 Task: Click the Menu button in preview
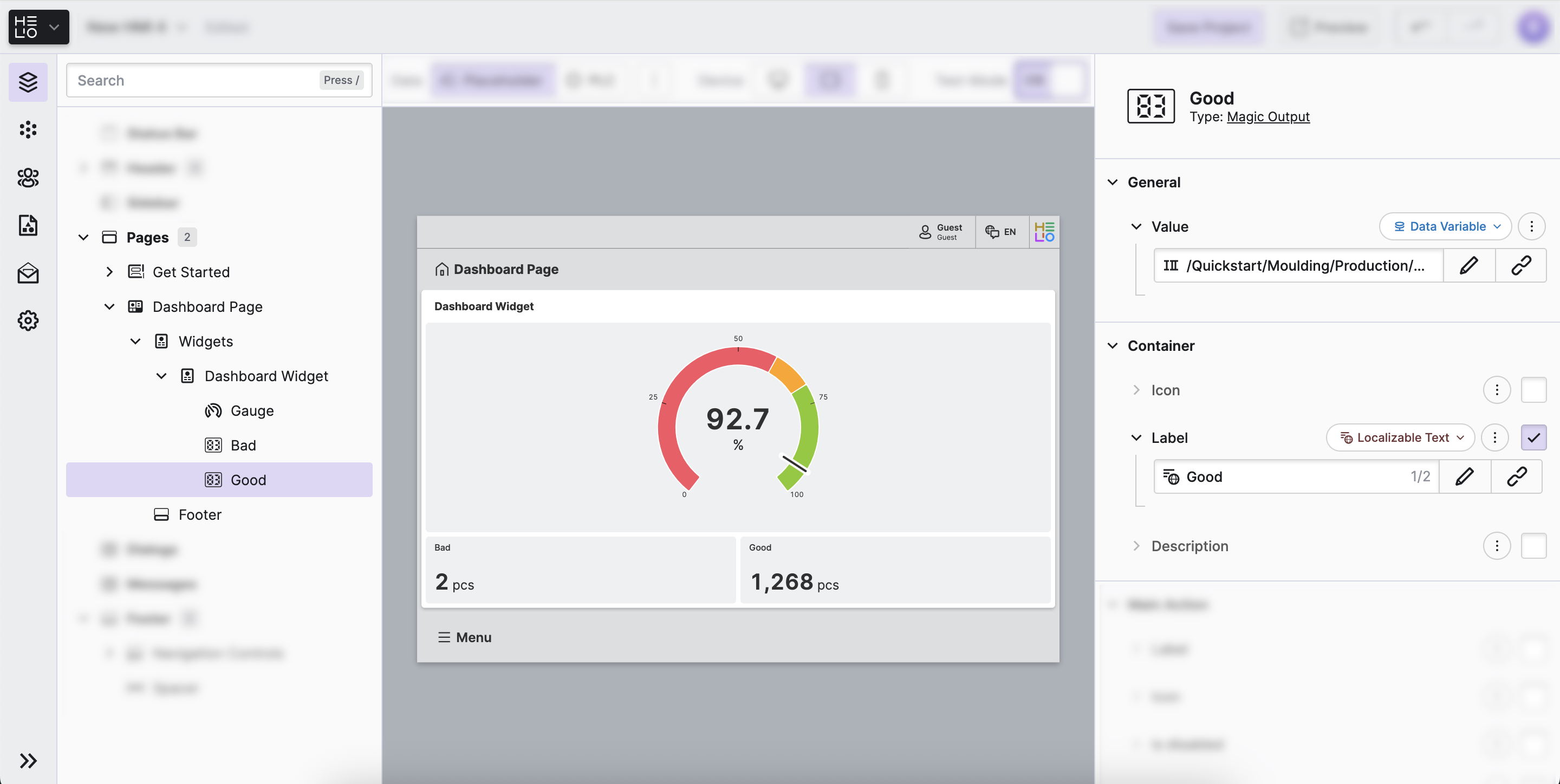465,637
